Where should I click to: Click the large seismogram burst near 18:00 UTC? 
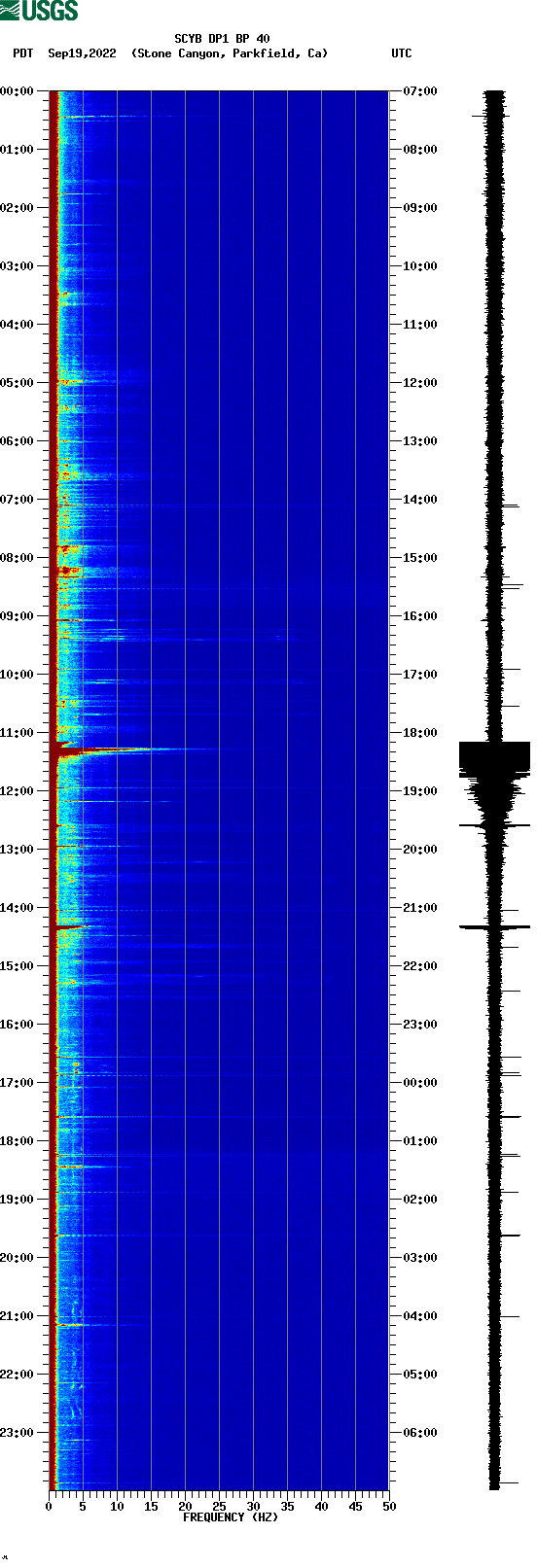point(494,759)
